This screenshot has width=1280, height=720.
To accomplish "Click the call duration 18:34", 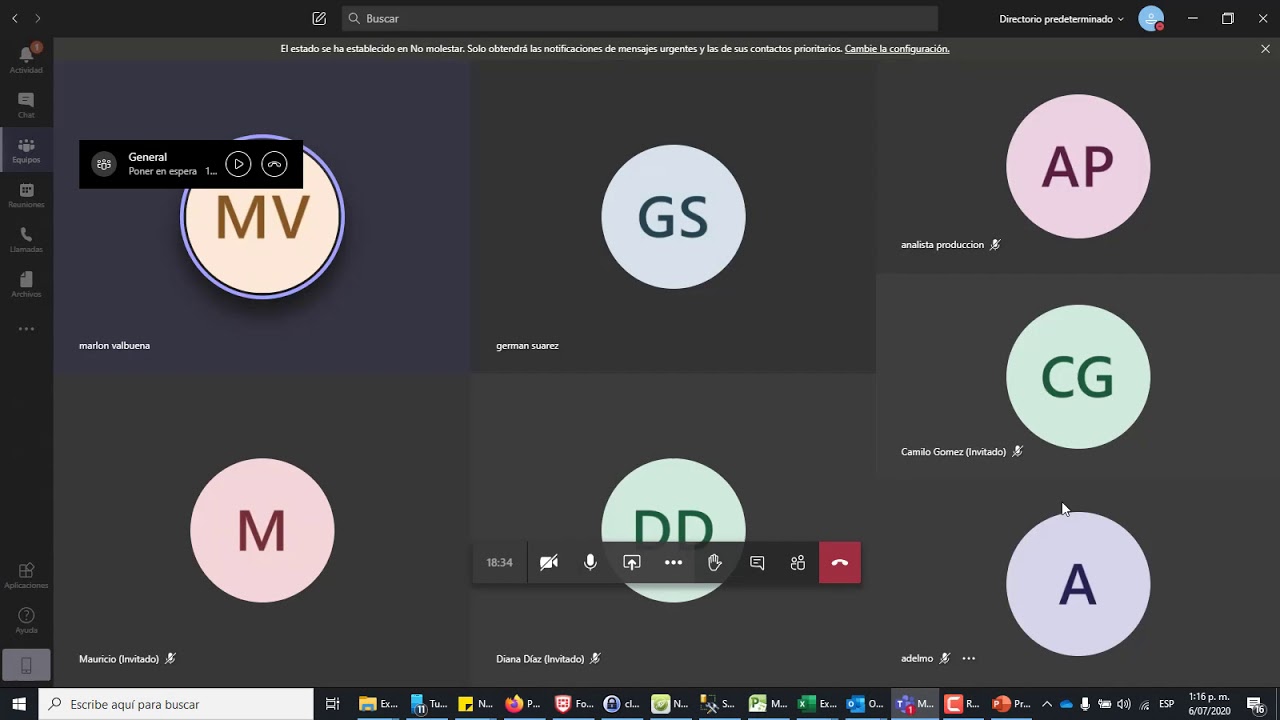I will point(499,562).
